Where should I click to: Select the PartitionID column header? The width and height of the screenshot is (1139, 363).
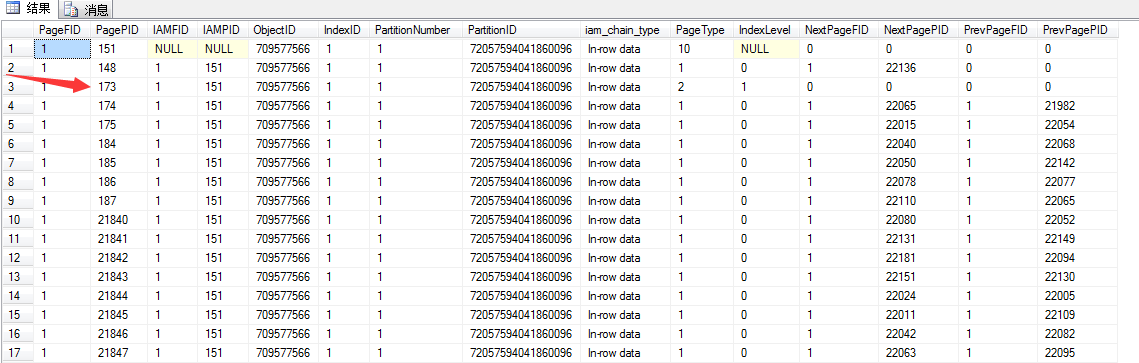tap(522, 30)
